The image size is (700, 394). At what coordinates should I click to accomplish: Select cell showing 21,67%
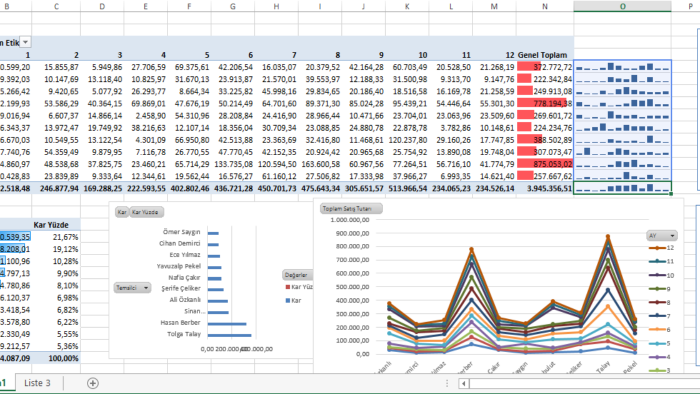[x=56, y=237]
